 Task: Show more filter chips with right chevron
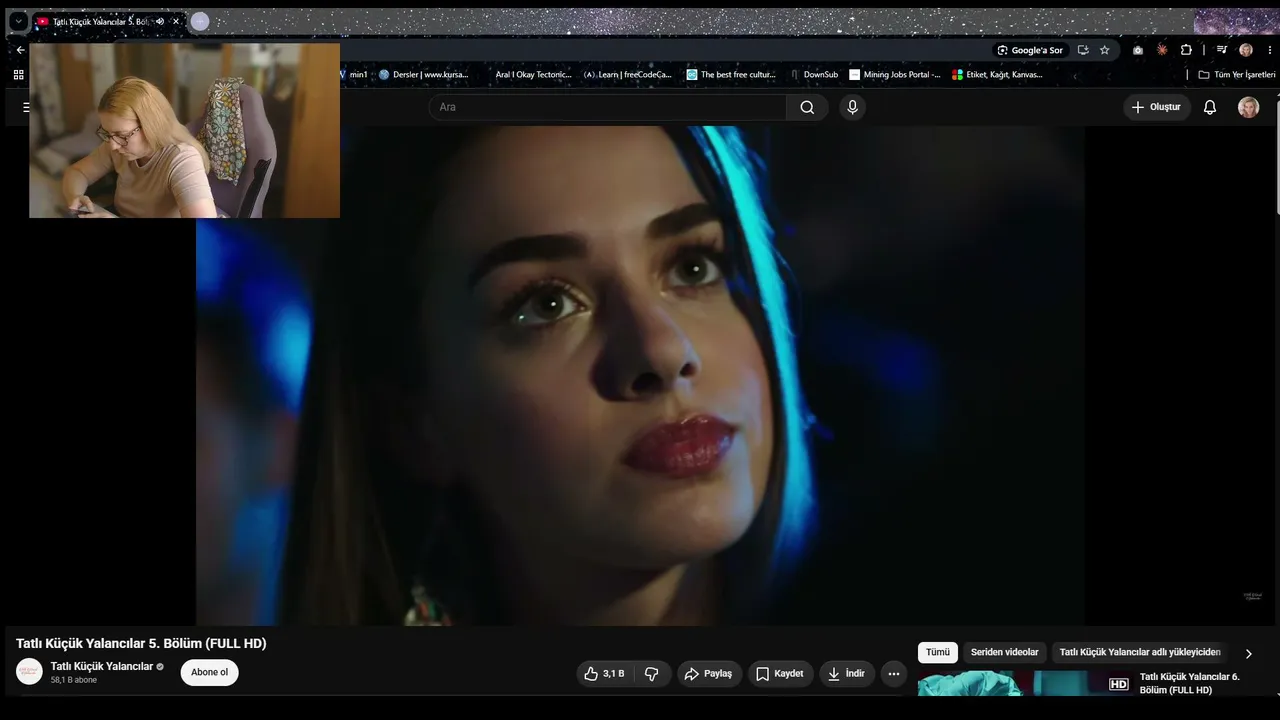click(1248, 654)
